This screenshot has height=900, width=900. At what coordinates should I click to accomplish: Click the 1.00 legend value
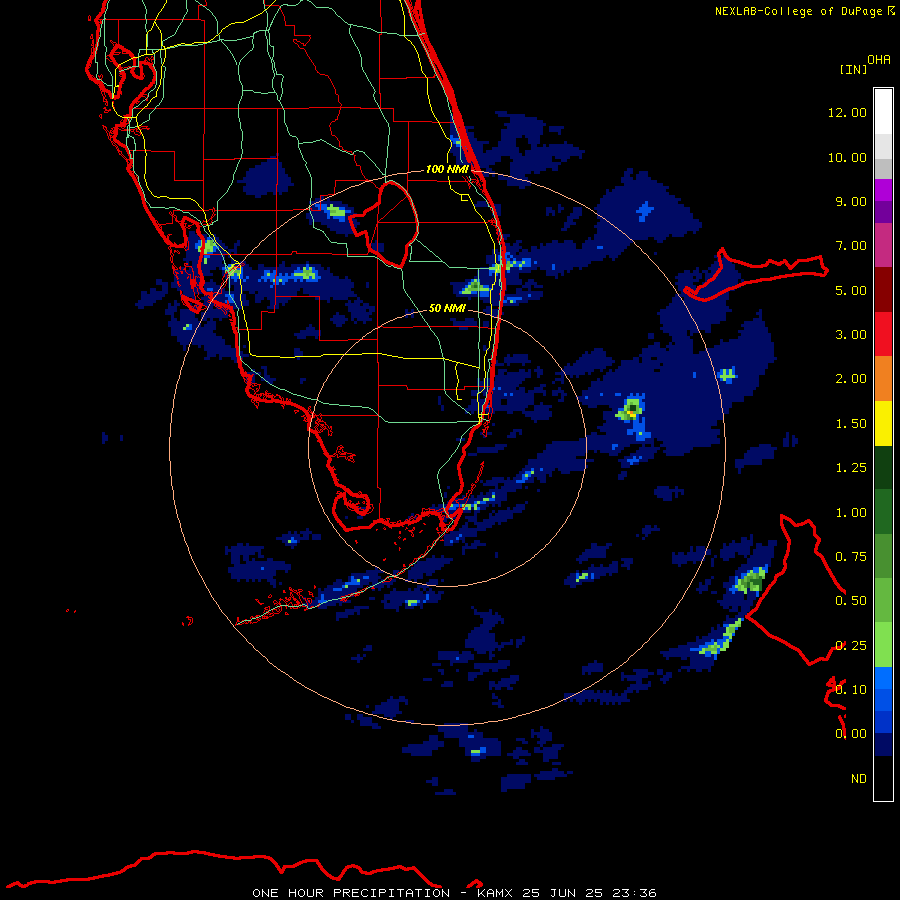click(851, 513)
